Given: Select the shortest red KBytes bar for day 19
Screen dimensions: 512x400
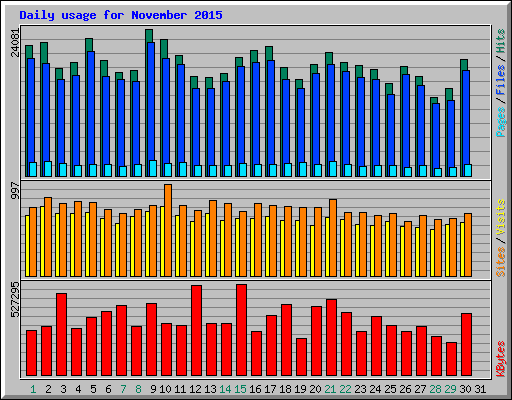Looking at the screenshot, I should click(x=301, y=357).
